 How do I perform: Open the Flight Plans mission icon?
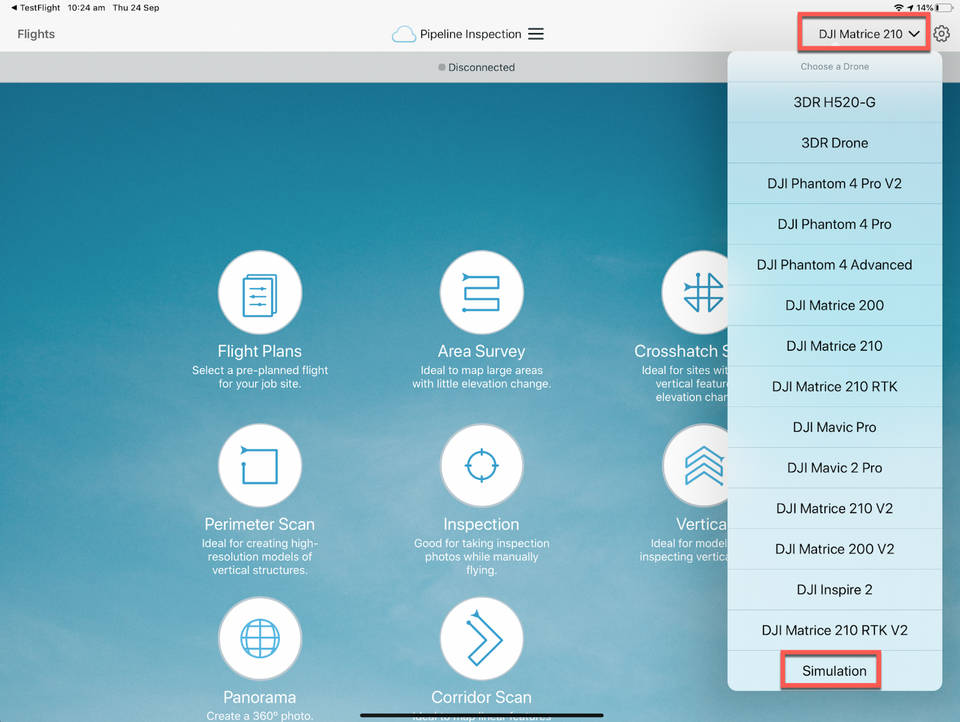pos(260,292)
